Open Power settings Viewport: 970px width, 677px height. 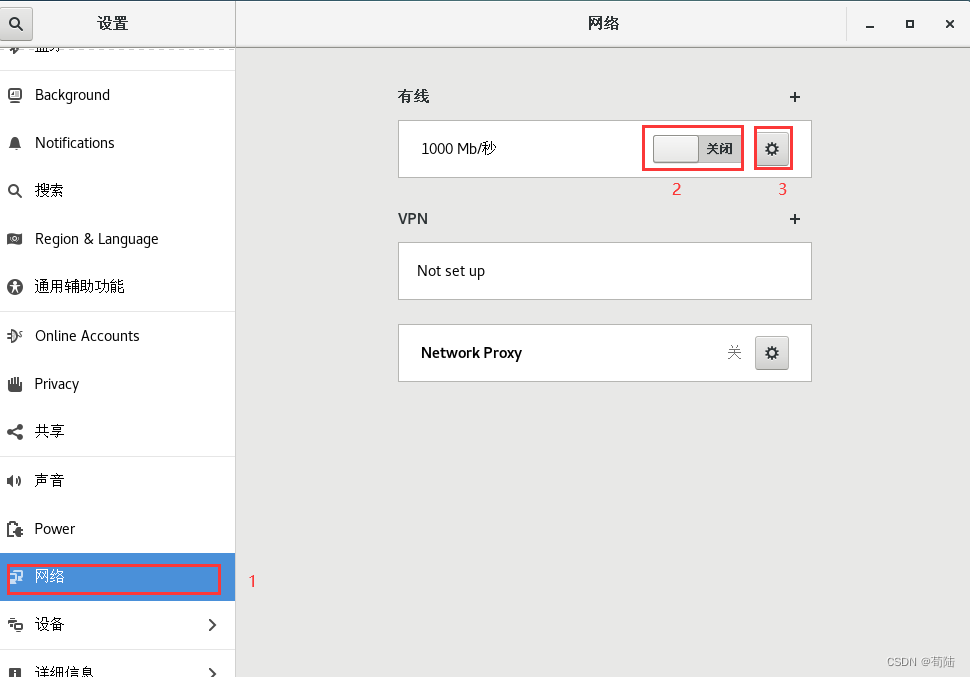pyautogui.click(x=118, y=529)
